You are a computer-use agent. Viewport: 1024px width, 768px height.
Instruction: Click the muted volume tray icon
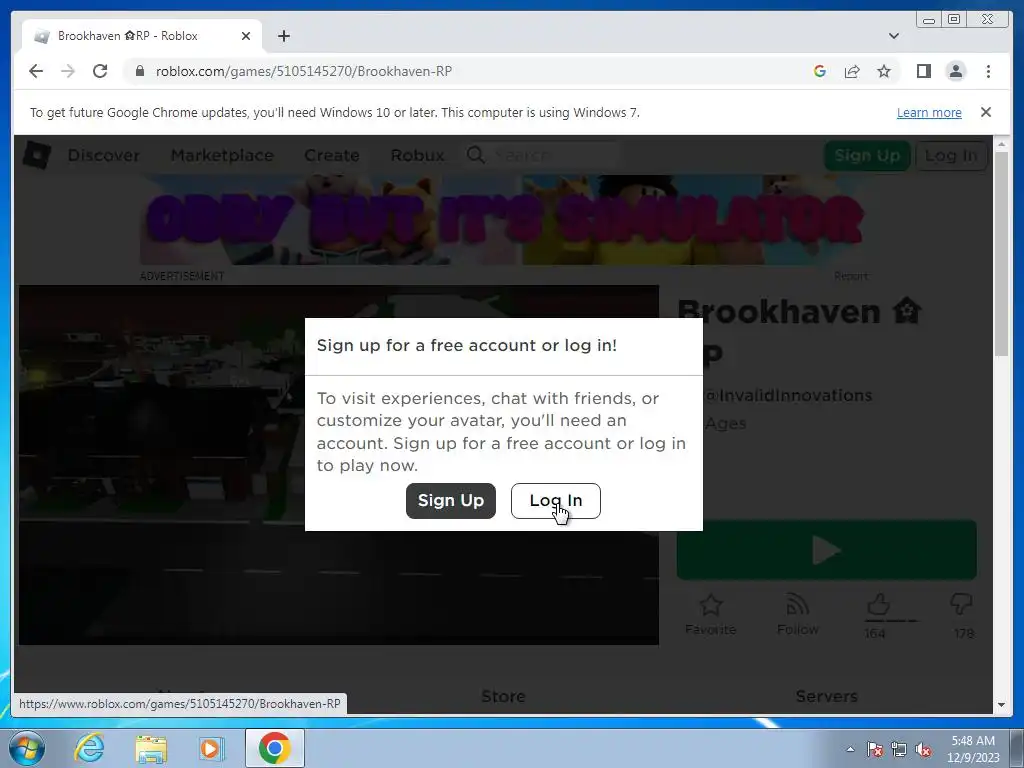tap(923, 749)
